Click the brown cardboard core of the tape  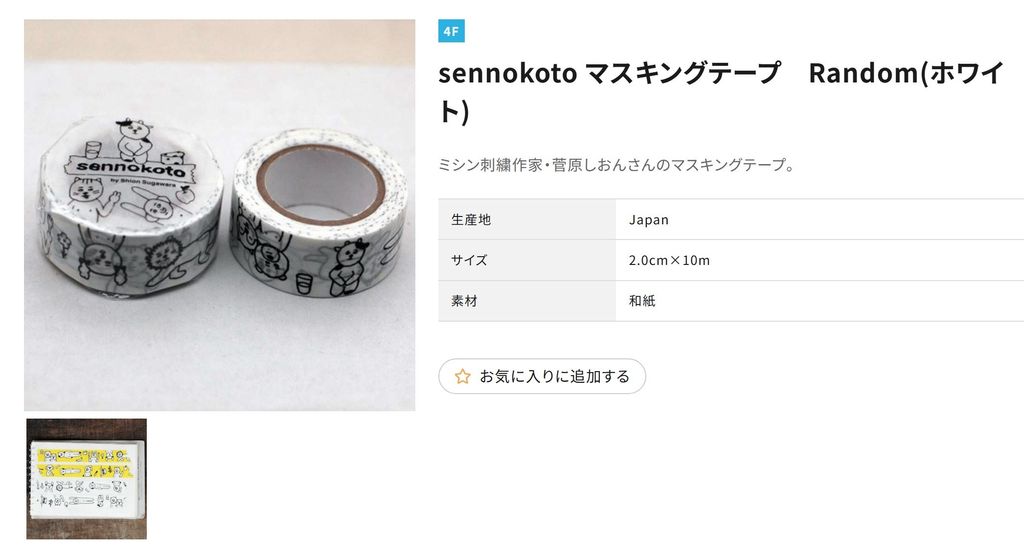click(x=320, y=182)
